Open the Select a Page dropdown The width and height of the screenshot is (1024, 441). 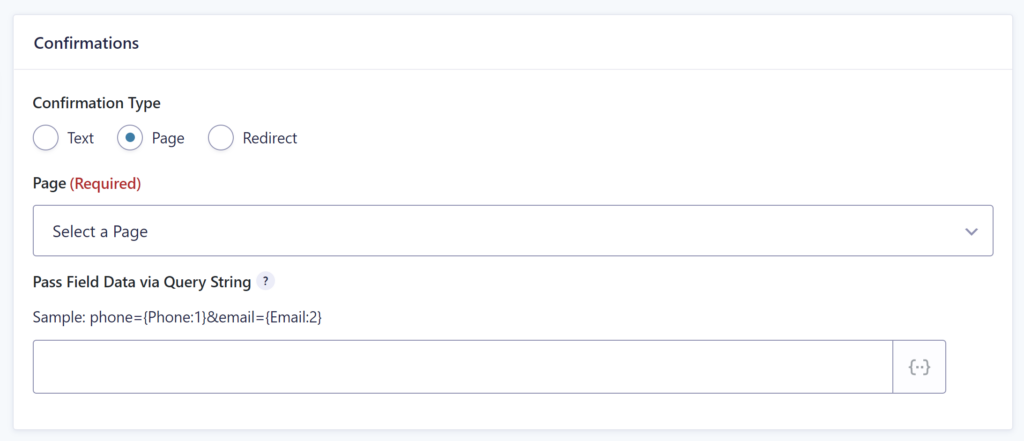(513, 231)
